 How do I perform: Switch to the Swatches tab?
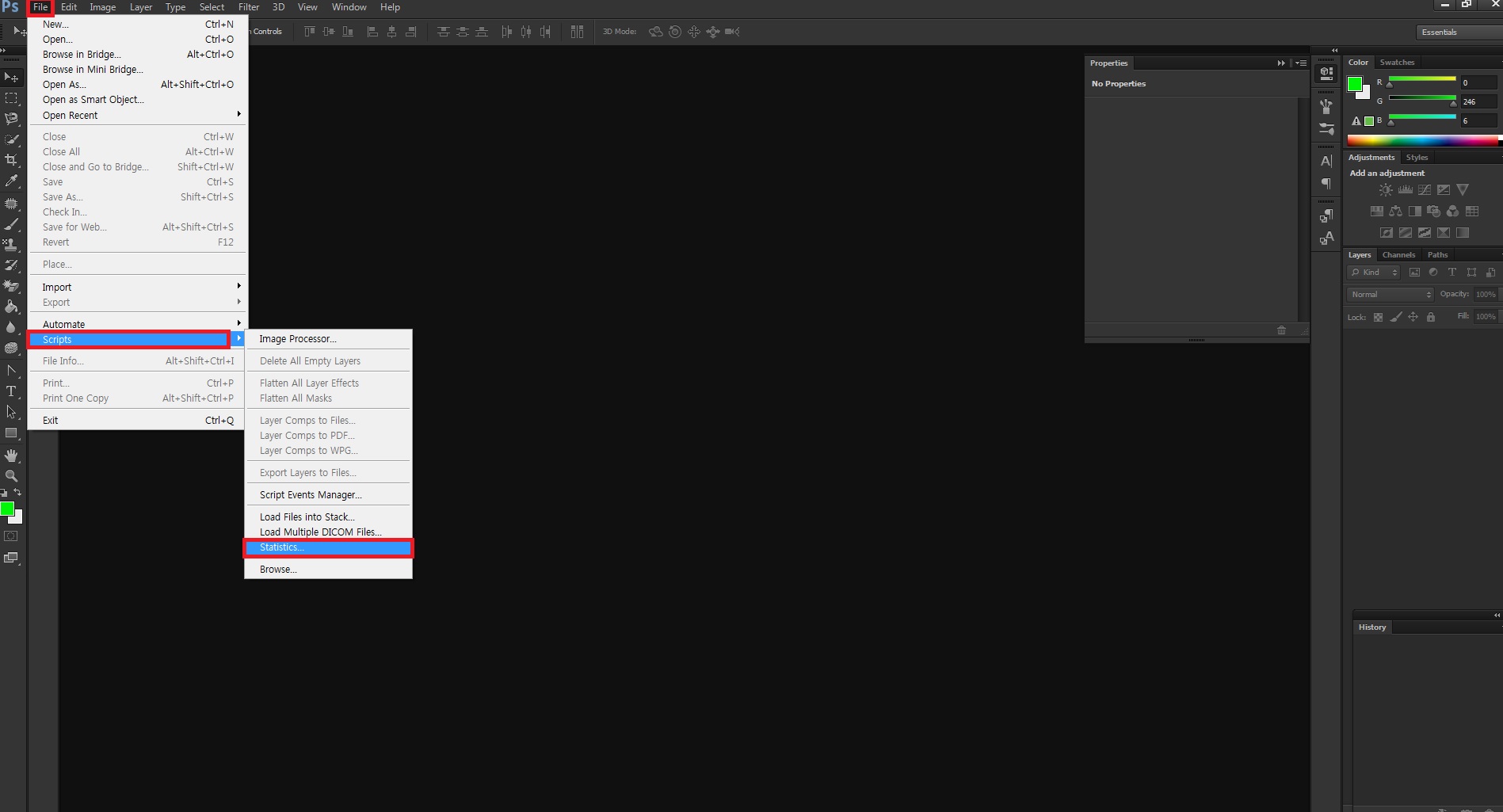[x=1397, y=63]
